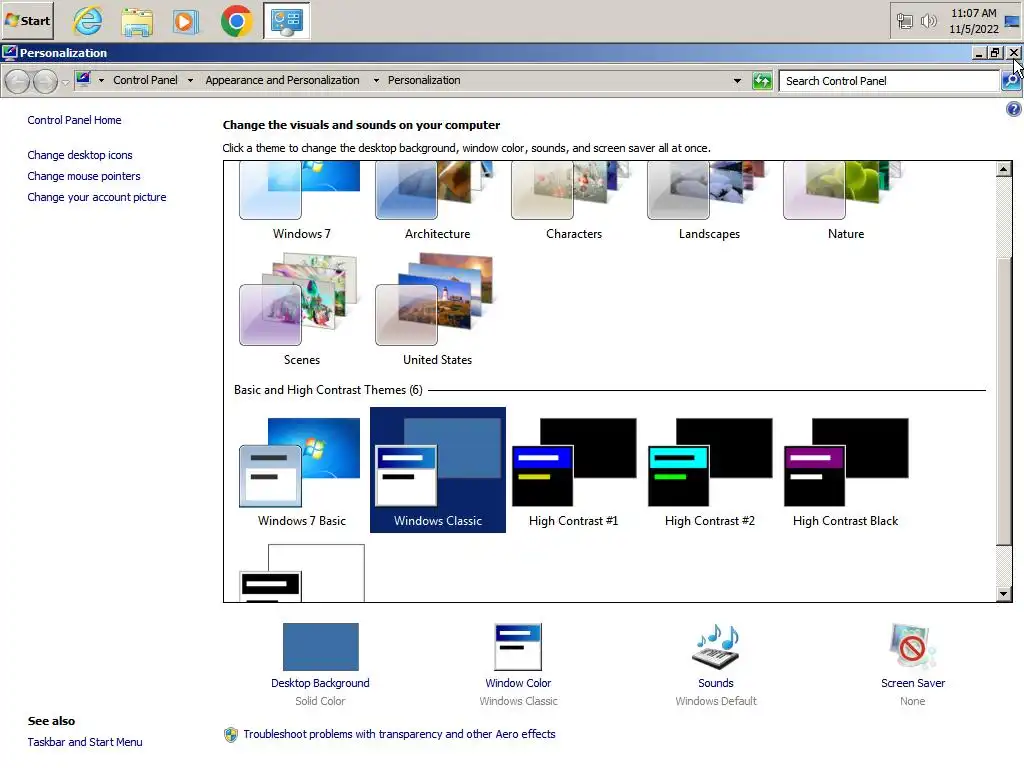This screenshot has height=768, width=1024.
Task: Choose the Scenes theme
Action: [x=301, y=310]
